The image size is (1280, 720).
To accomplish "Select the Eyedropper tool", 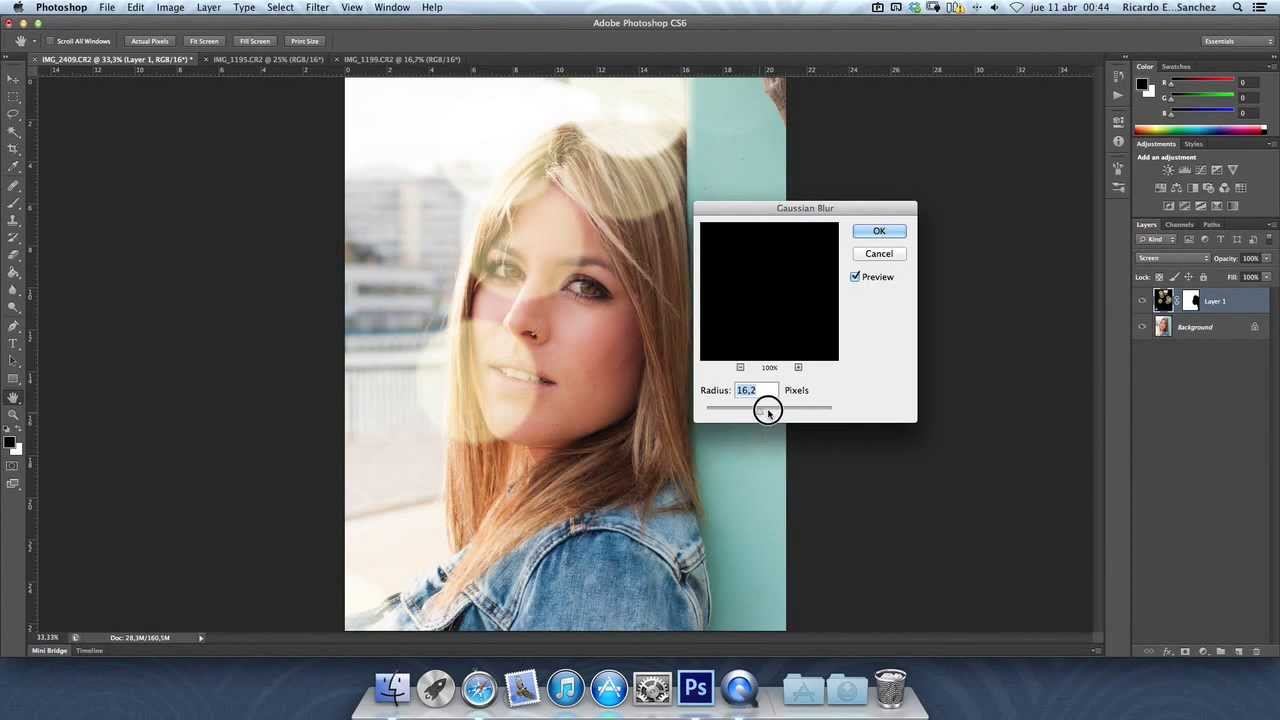I will coord(13,168).
